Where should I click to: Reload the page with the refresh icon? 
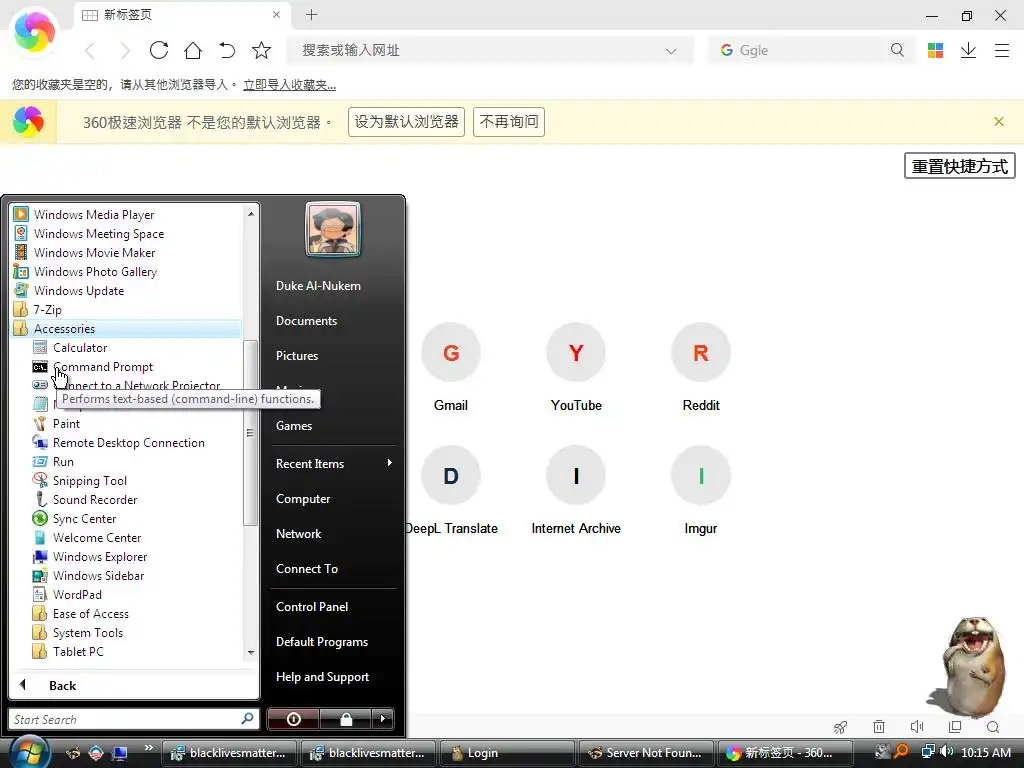(159, 50)
